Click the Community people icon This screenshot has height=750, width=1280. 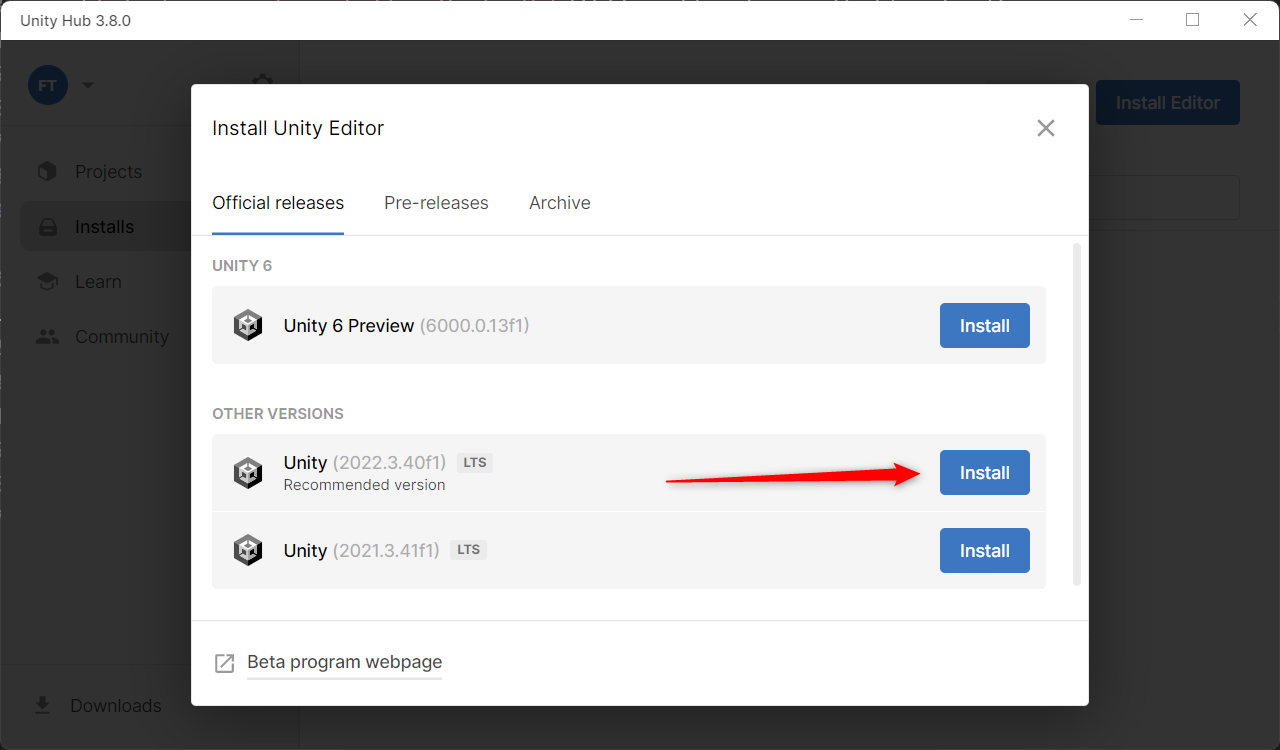point(47,337)
